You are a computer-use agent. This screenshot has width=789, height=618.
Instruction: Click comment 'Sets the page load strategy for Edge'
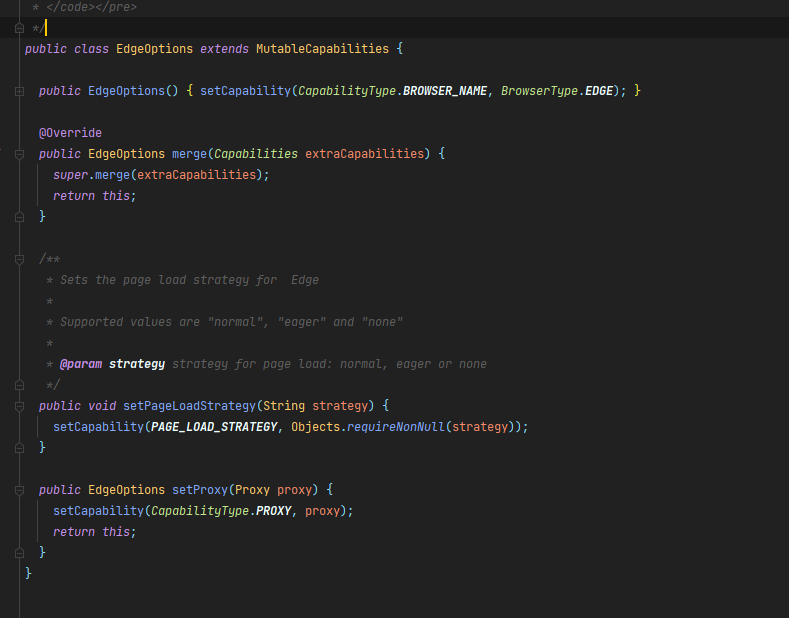(x=189, y=280)
